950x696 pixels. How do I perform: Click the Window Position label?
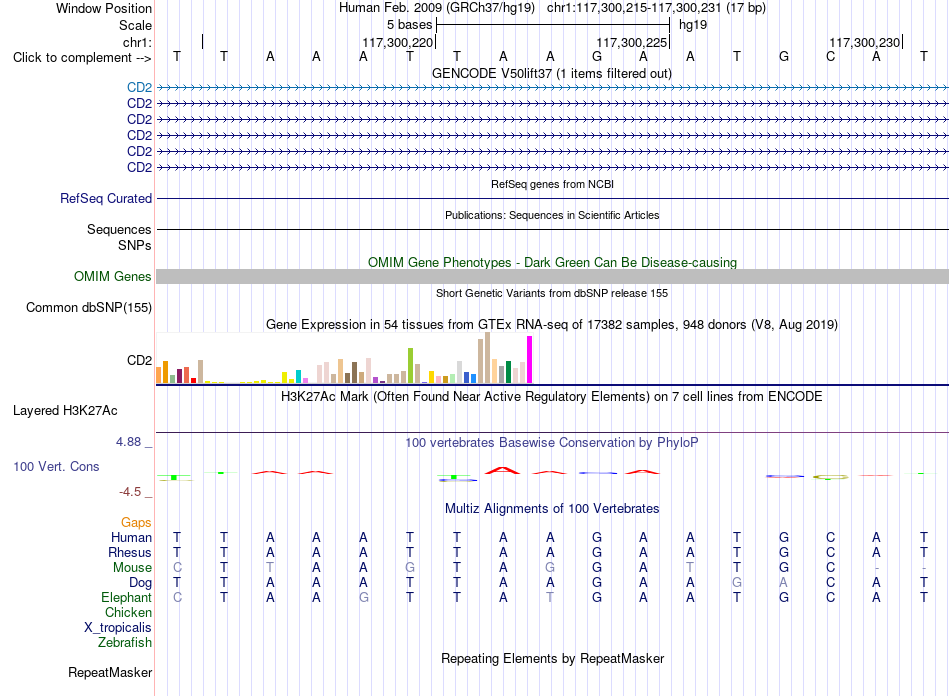[x=104, y=8]
